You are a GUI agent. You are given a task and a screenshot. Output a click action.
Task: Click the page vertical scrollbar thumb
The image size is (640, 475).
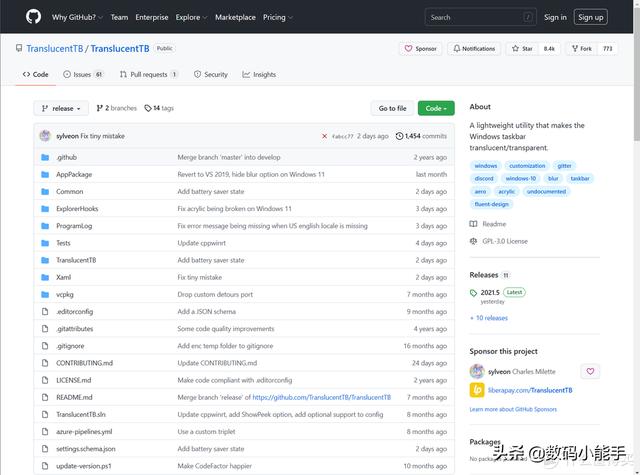637,75
